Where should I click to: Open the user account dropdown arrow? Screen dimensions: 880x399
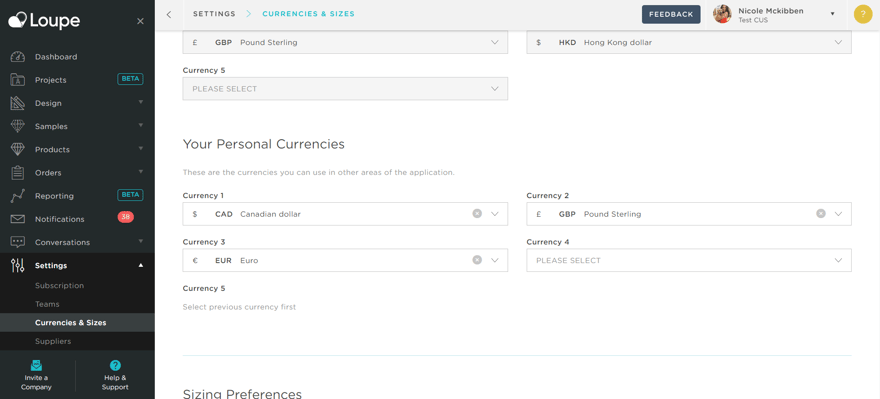(x=832, y=14)
